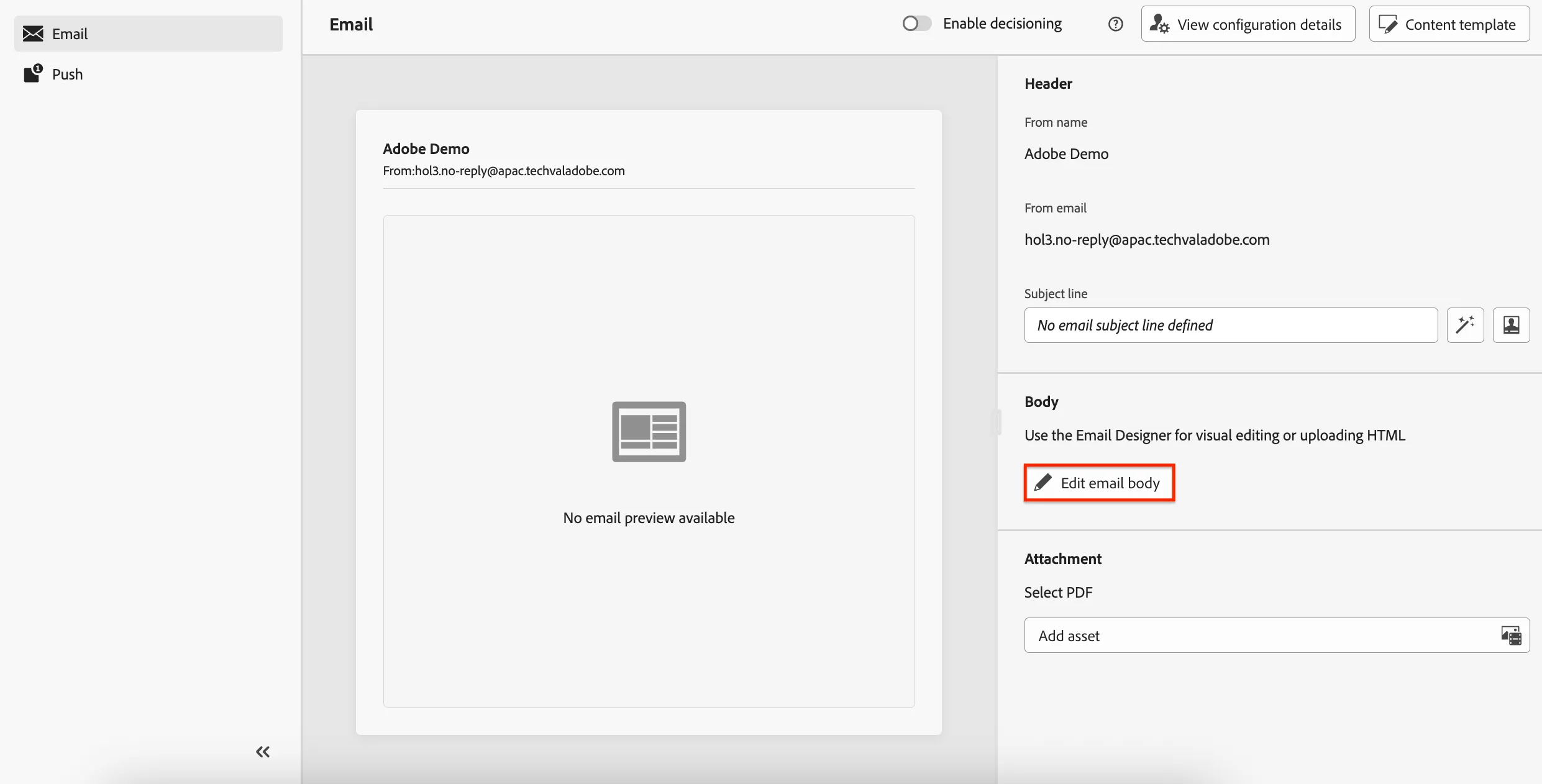Click the 'No email preview available' text
Screen dimensions: 1542x784
649,518
